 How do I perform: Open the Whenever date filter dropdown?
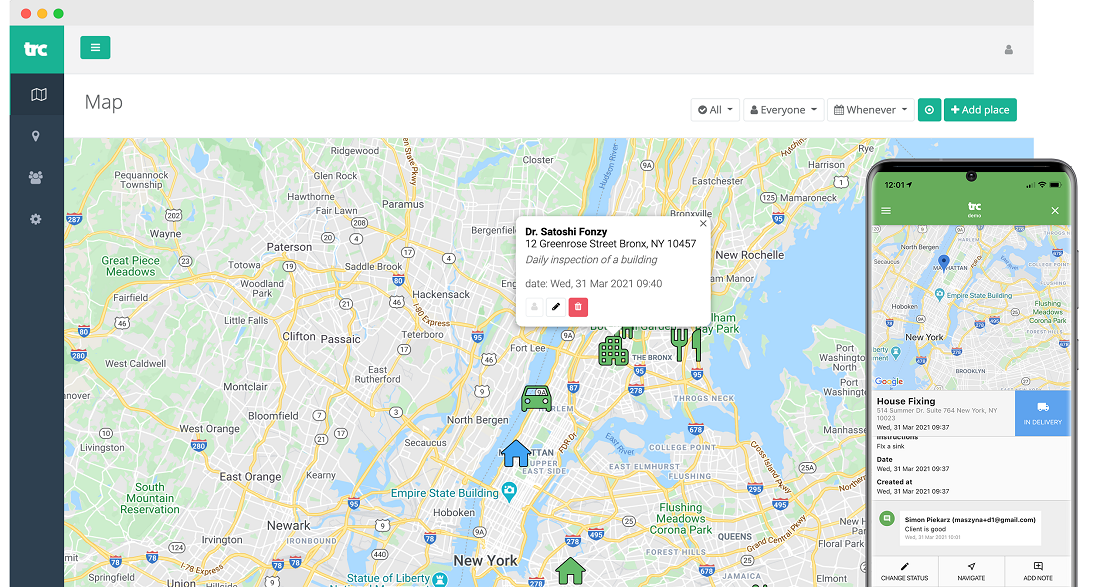871,109
